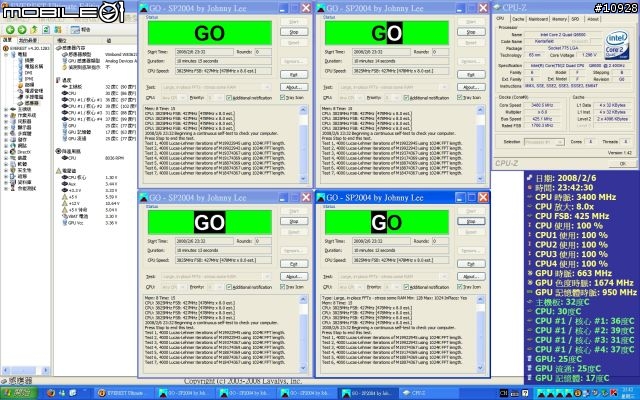
Task: Go forward using EVEREST's green forward arrow
Action: click(x=22, y=29)
